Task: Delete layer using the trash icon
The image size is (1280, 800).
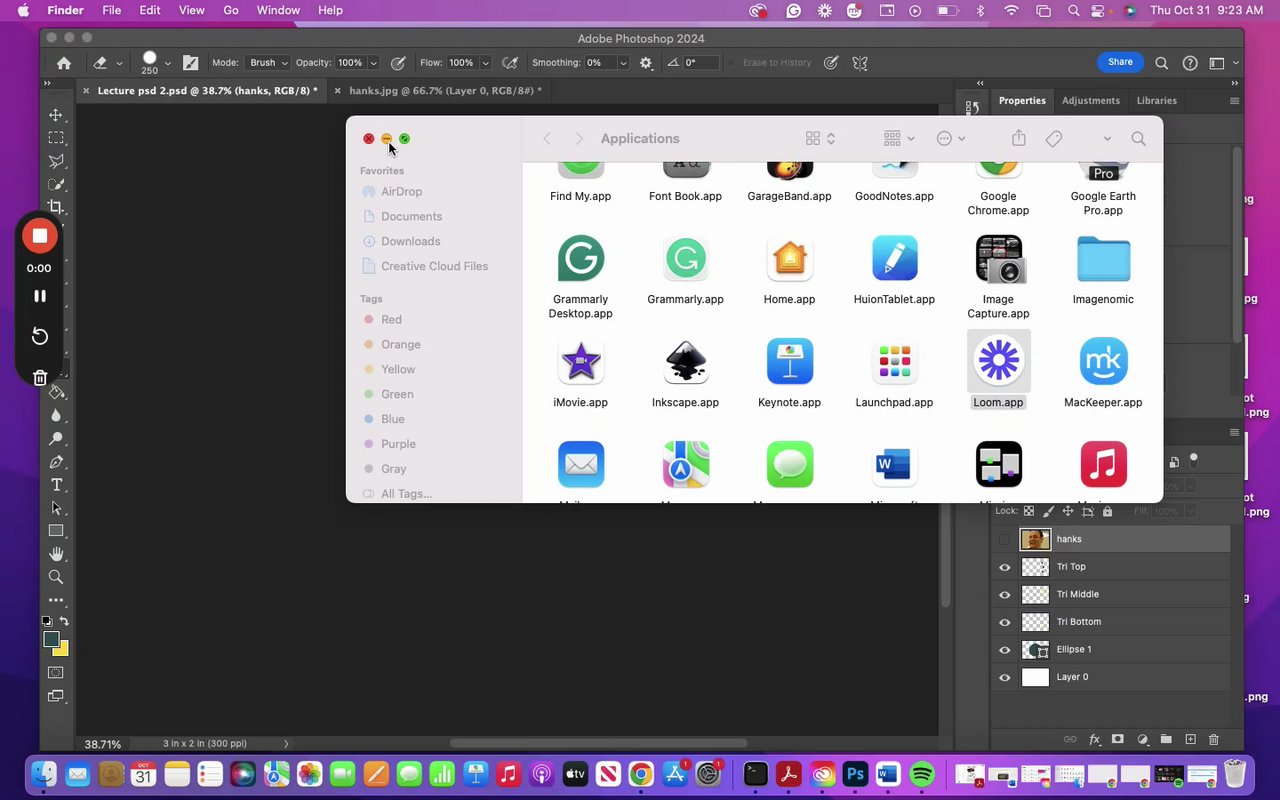Action: pos(1214,740)
